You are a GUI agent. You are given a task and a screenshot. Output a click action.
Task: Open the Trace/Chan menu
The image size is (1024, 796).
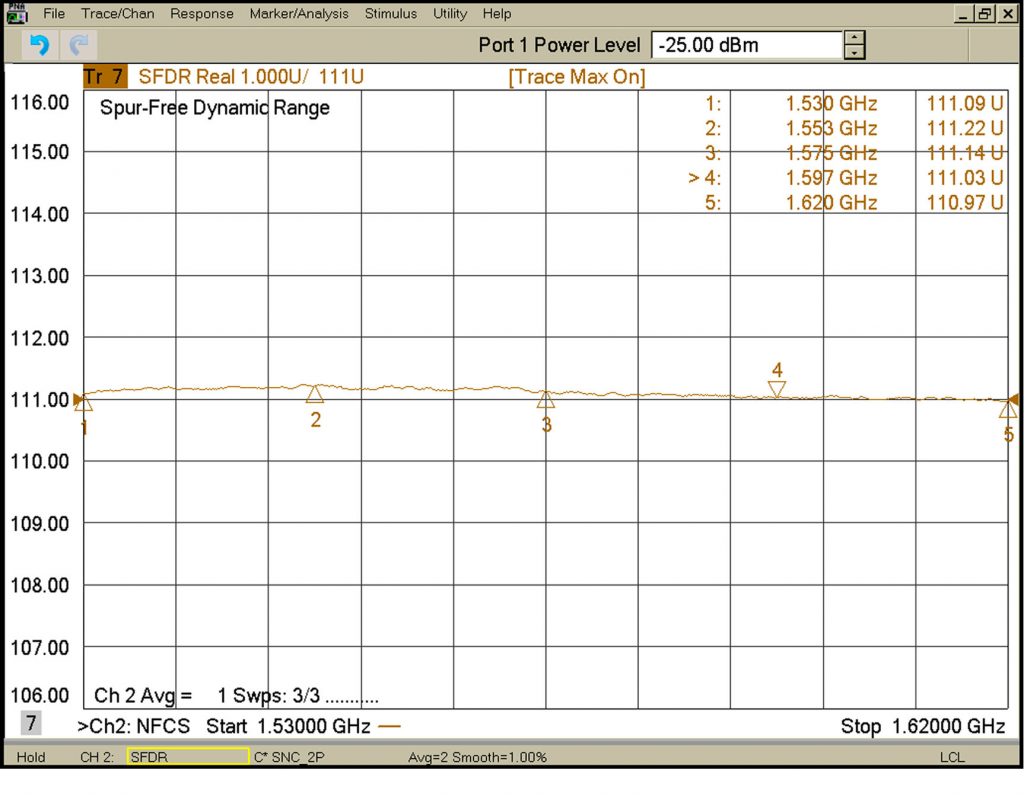pyautogui.click(x=117, y=14)
